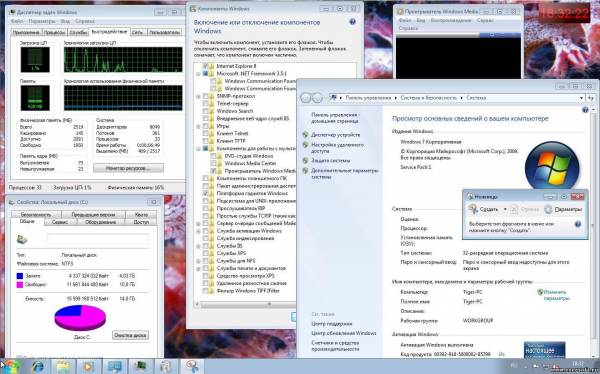Image resolution: width=600 pixels, height=374 pixels.
Task: Click the shield icon beside Настройка удаленного доступа
Action: [305, 145]
